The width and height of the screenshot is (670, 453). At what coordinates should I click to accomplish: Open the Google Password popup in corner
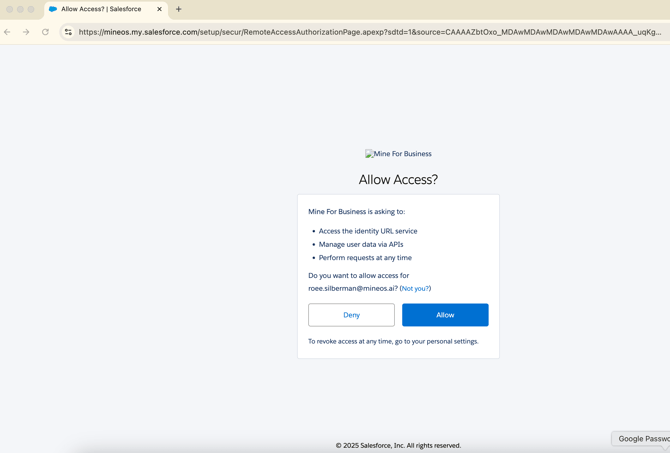tap(642, 439)
